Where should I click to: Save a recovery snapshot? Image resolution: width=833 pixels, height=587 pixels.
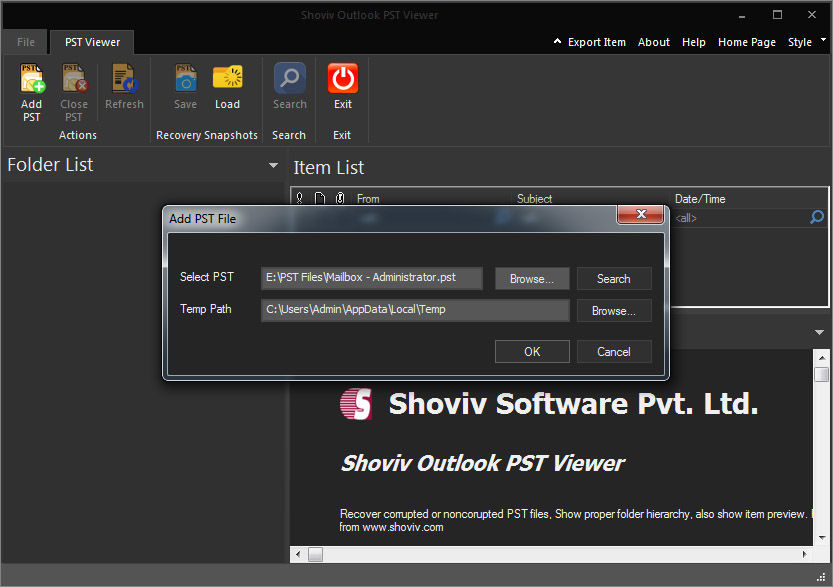click(185, 78)
